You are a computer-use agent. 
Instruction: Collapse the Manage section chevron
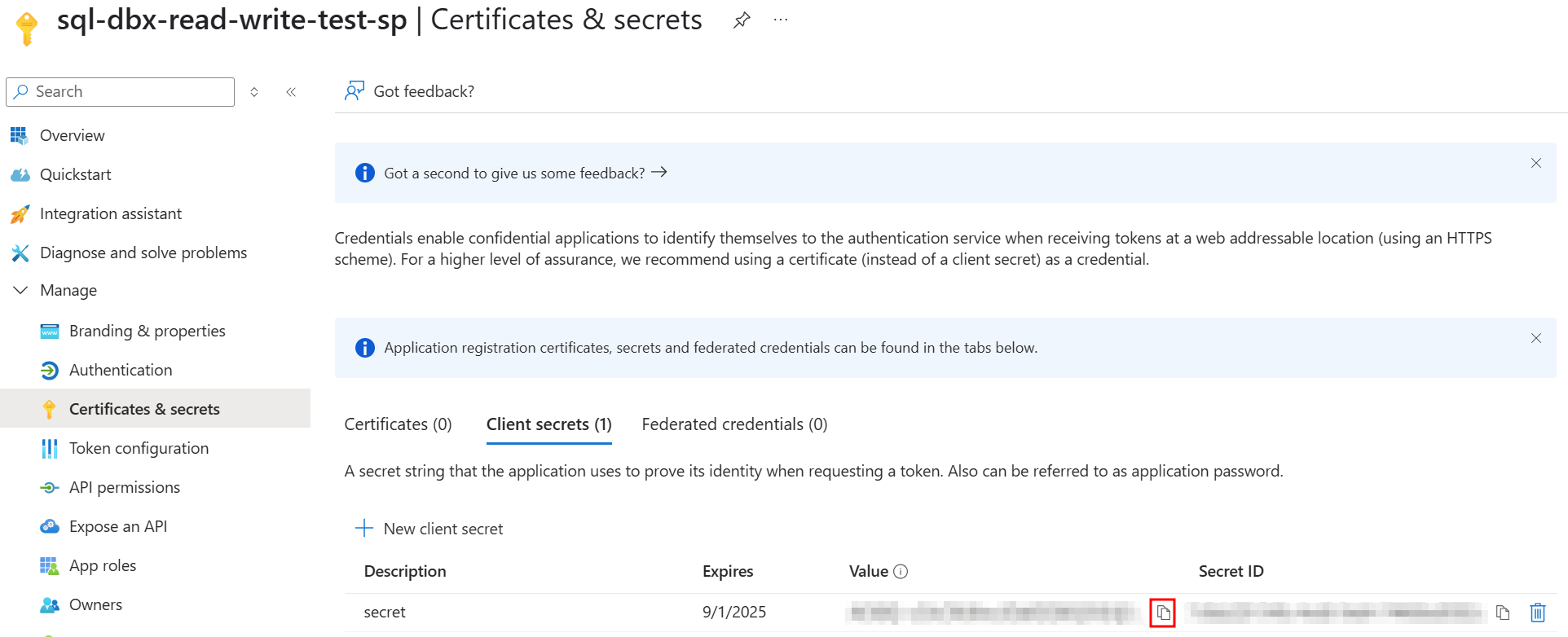click(x=20, y=290)
